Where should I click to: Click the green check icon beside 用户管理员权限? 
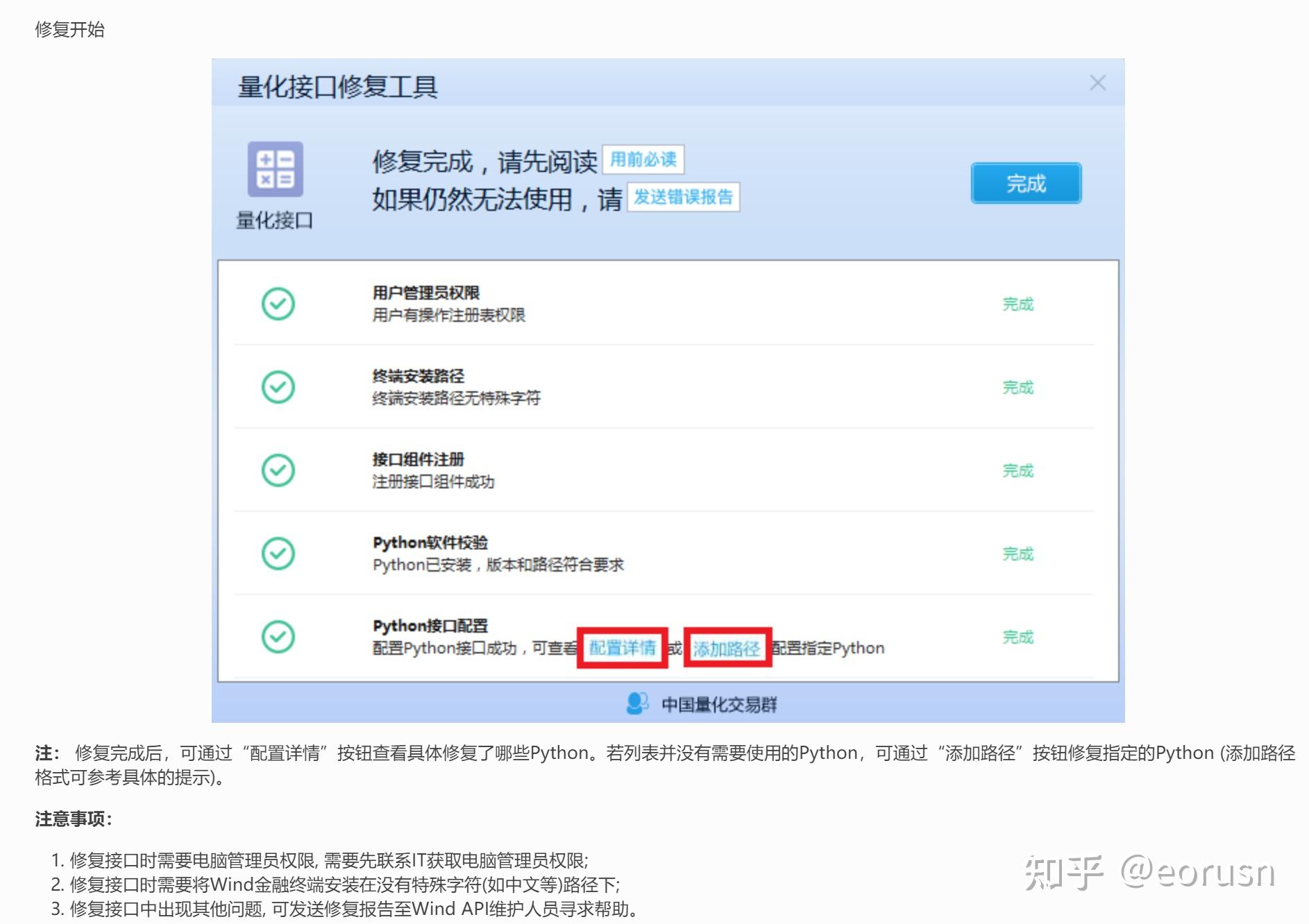(x=278, y=304)
